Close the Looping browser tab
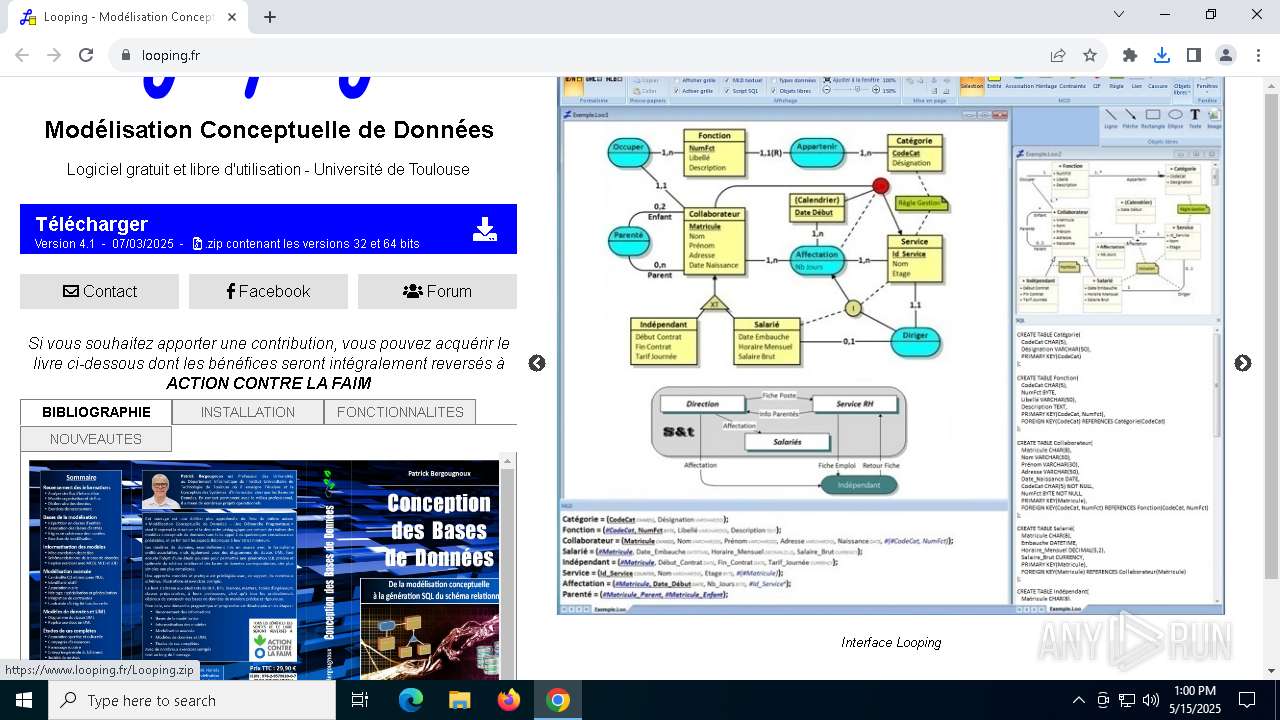1280x720 pixels. click(232, 17)
